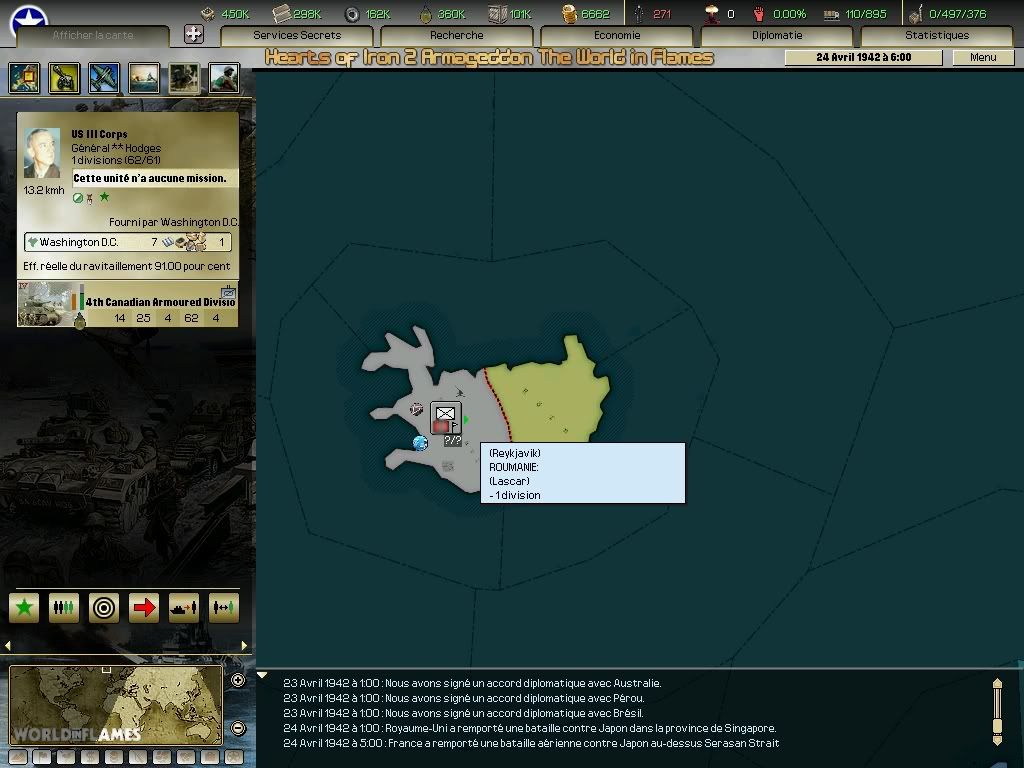Go to the Diplomatie tab
Image resolution: width=1024 pixels, height=768 pixels.
[x=776, y=35]
